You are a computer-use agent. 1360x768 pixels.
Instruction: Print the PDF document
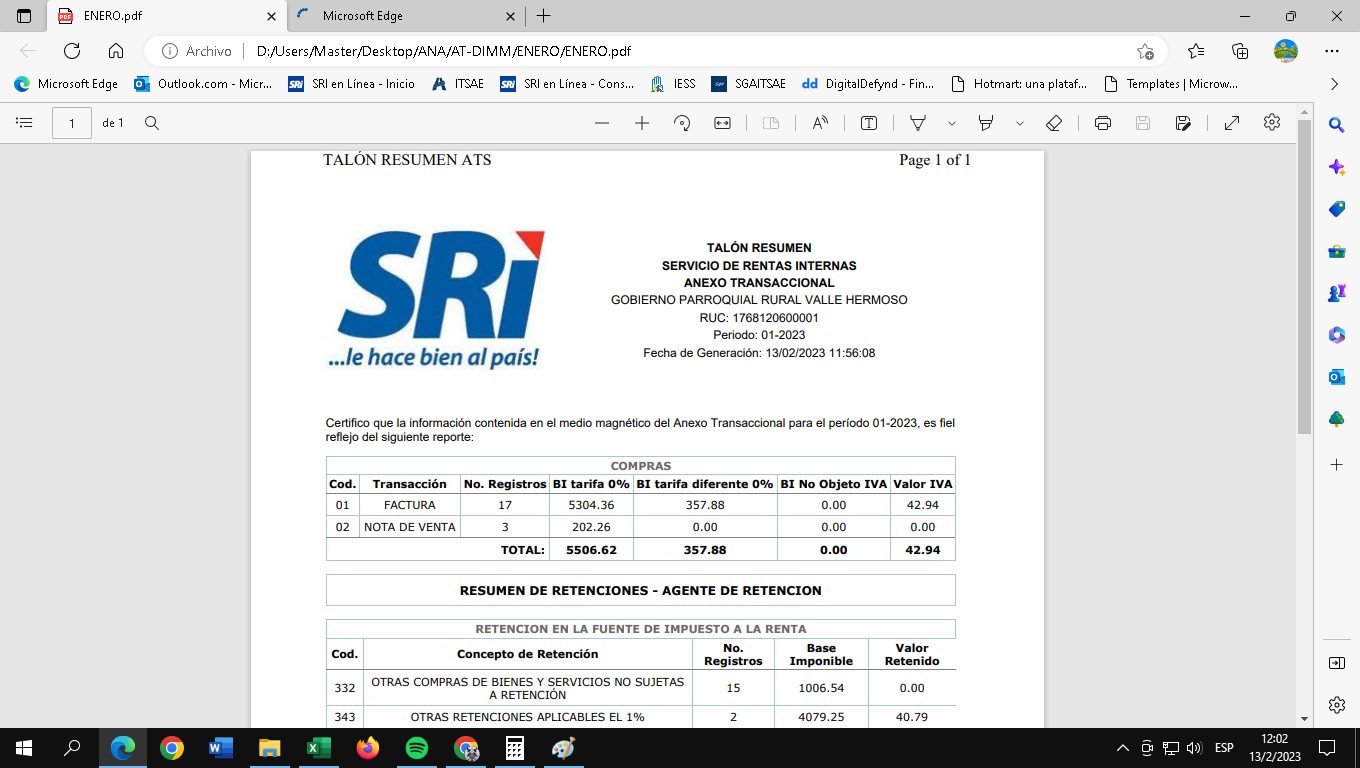click(1103, 123)
